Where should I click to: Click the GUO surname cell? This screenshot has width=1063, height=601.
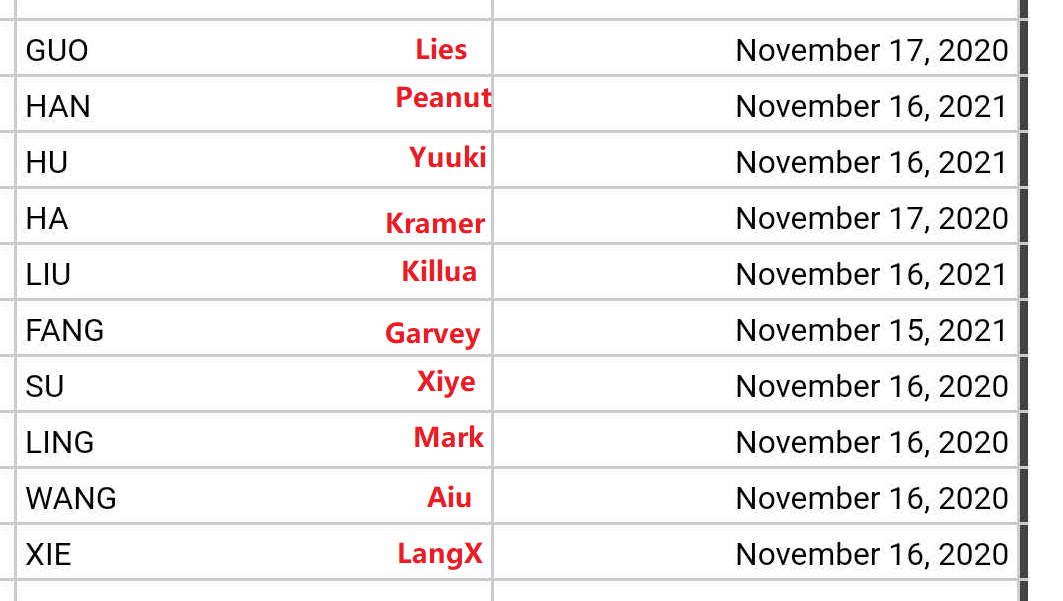point(57,51)
